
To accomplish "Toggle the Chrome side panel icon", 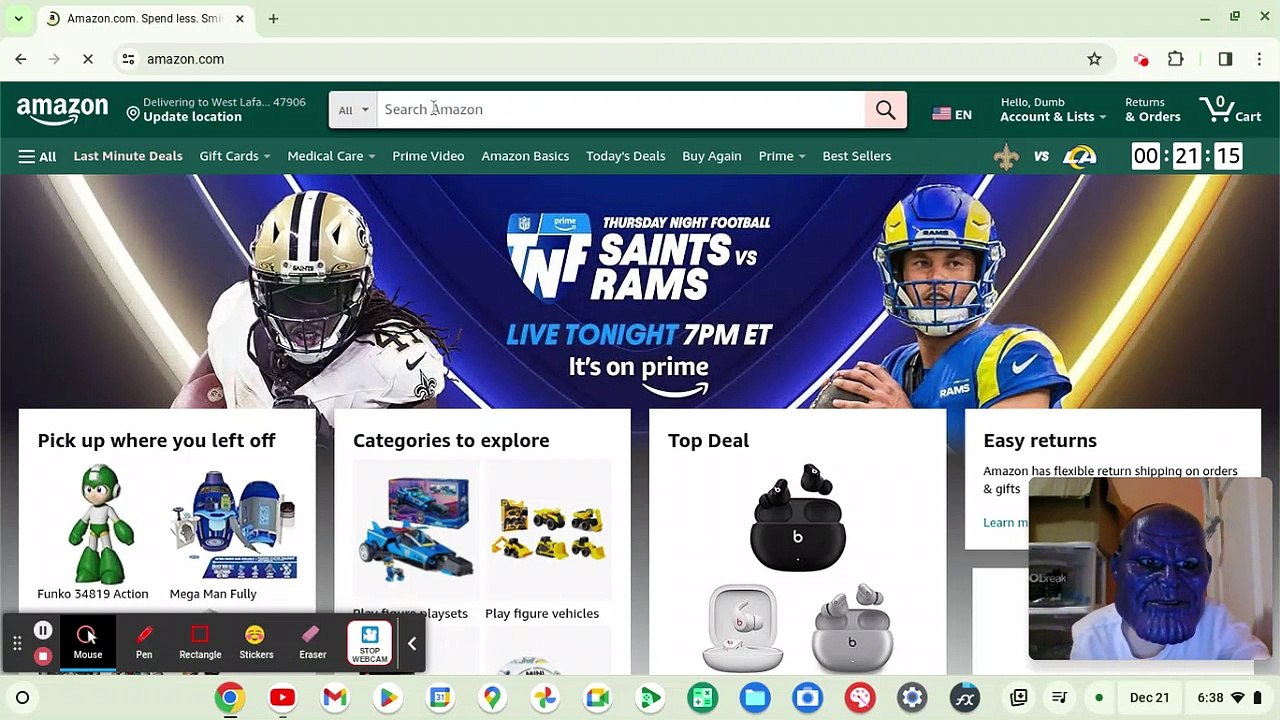I will click(1225, 59).
